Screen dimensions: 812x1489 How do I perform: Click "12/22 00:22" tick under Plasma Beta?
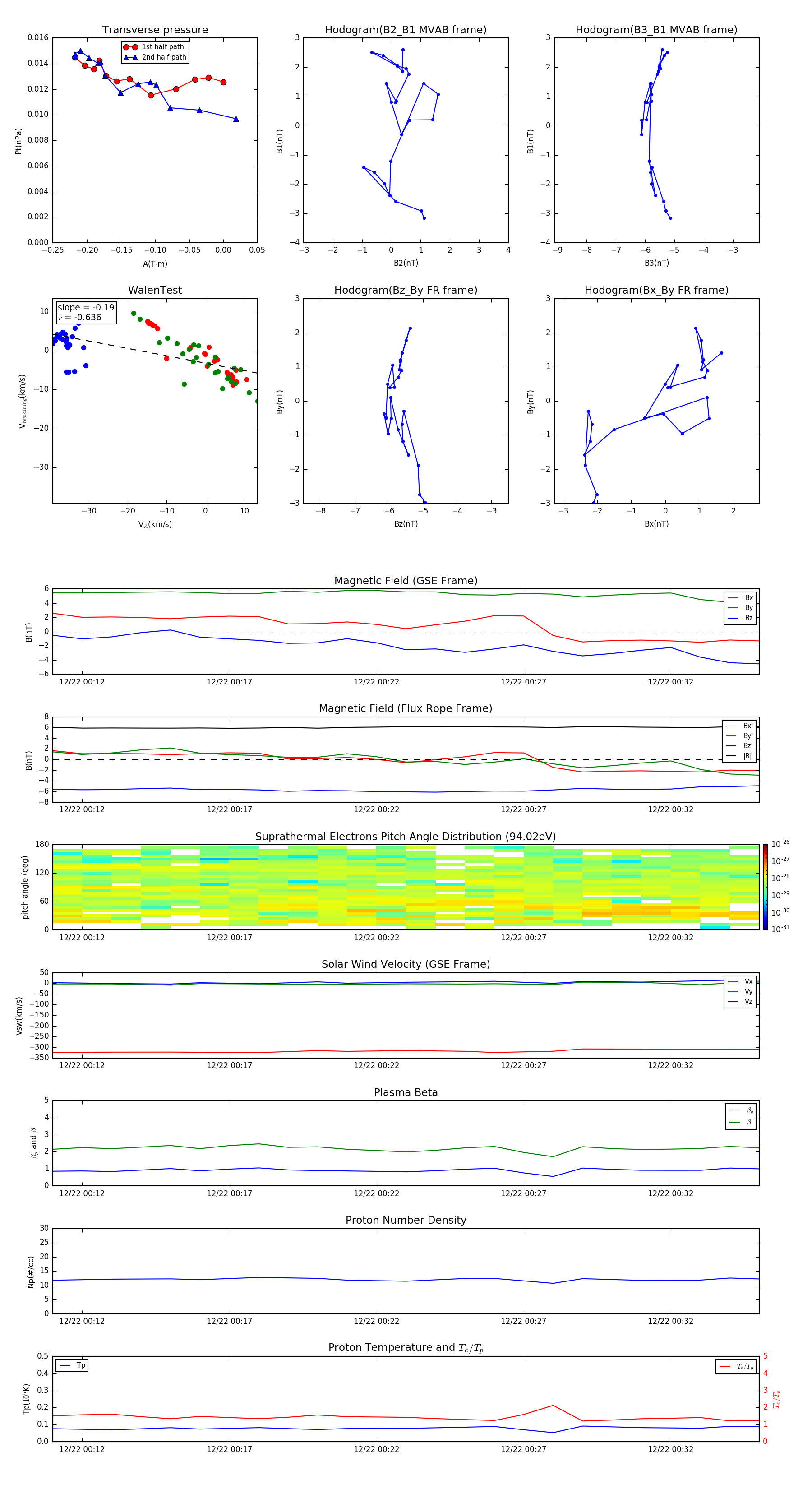point(376,1193)
